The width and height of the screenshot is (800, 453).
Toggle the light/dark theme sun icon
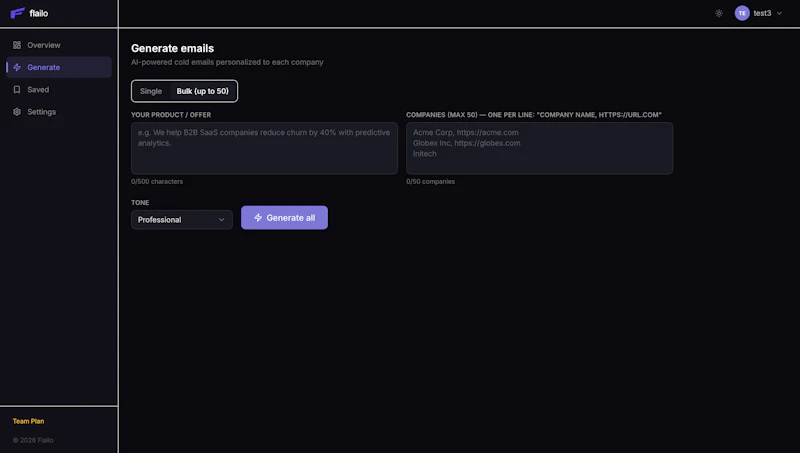[719, 13]
